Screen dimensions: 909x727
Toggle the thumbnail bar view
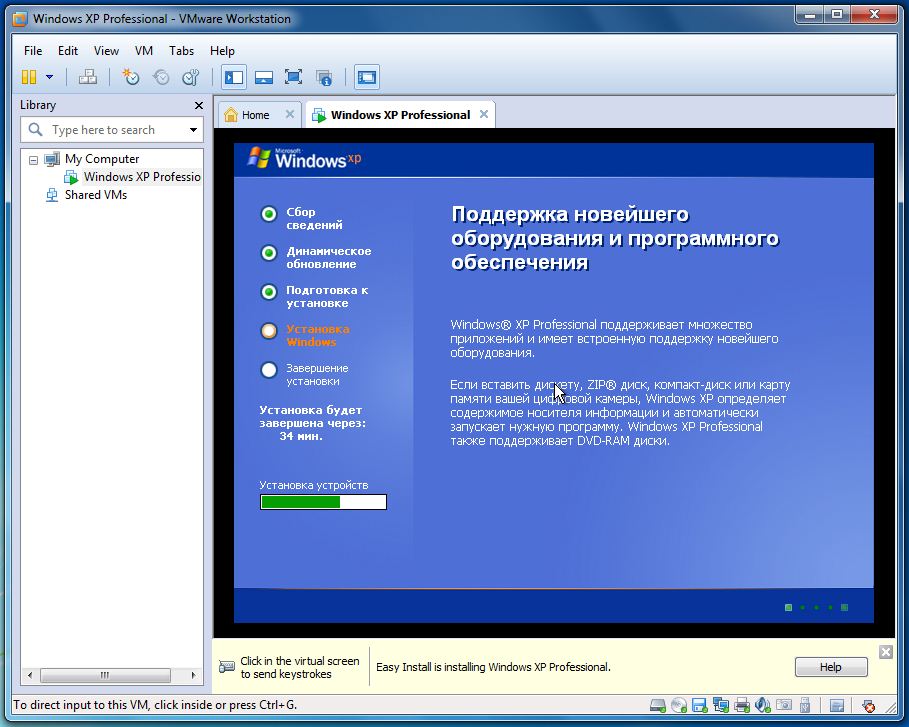click(x=264, y=77)
